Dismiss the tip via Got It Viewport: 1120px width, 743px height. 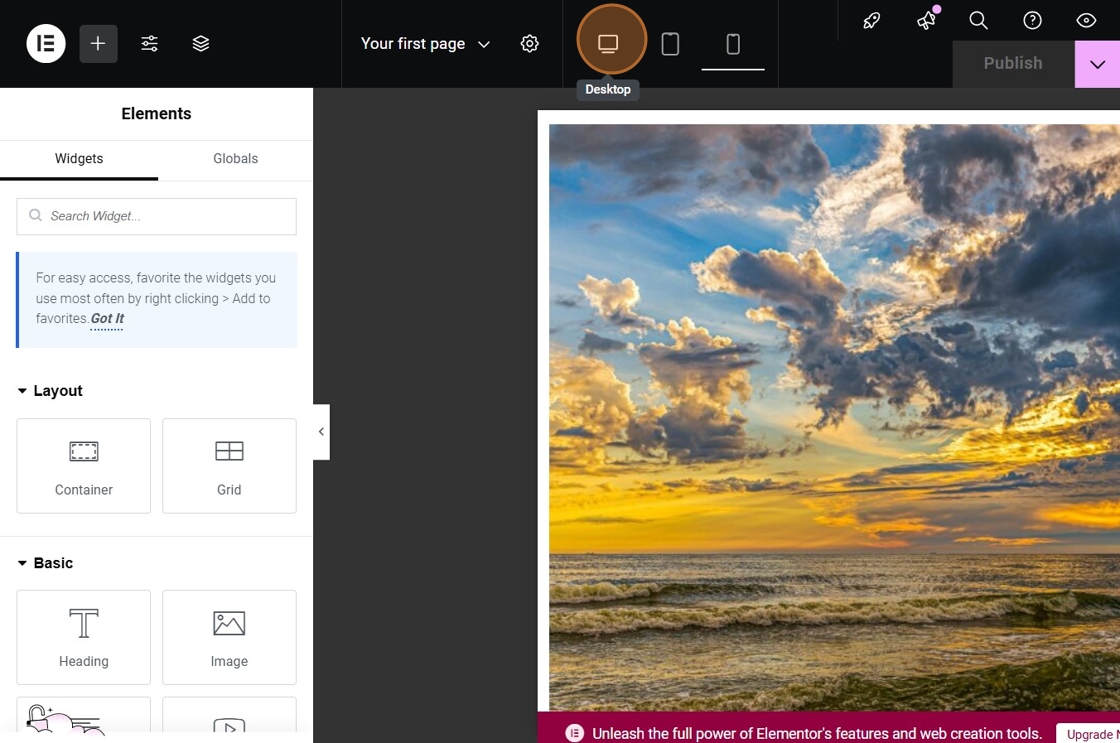pyautogui.click(x=107, y=319)
